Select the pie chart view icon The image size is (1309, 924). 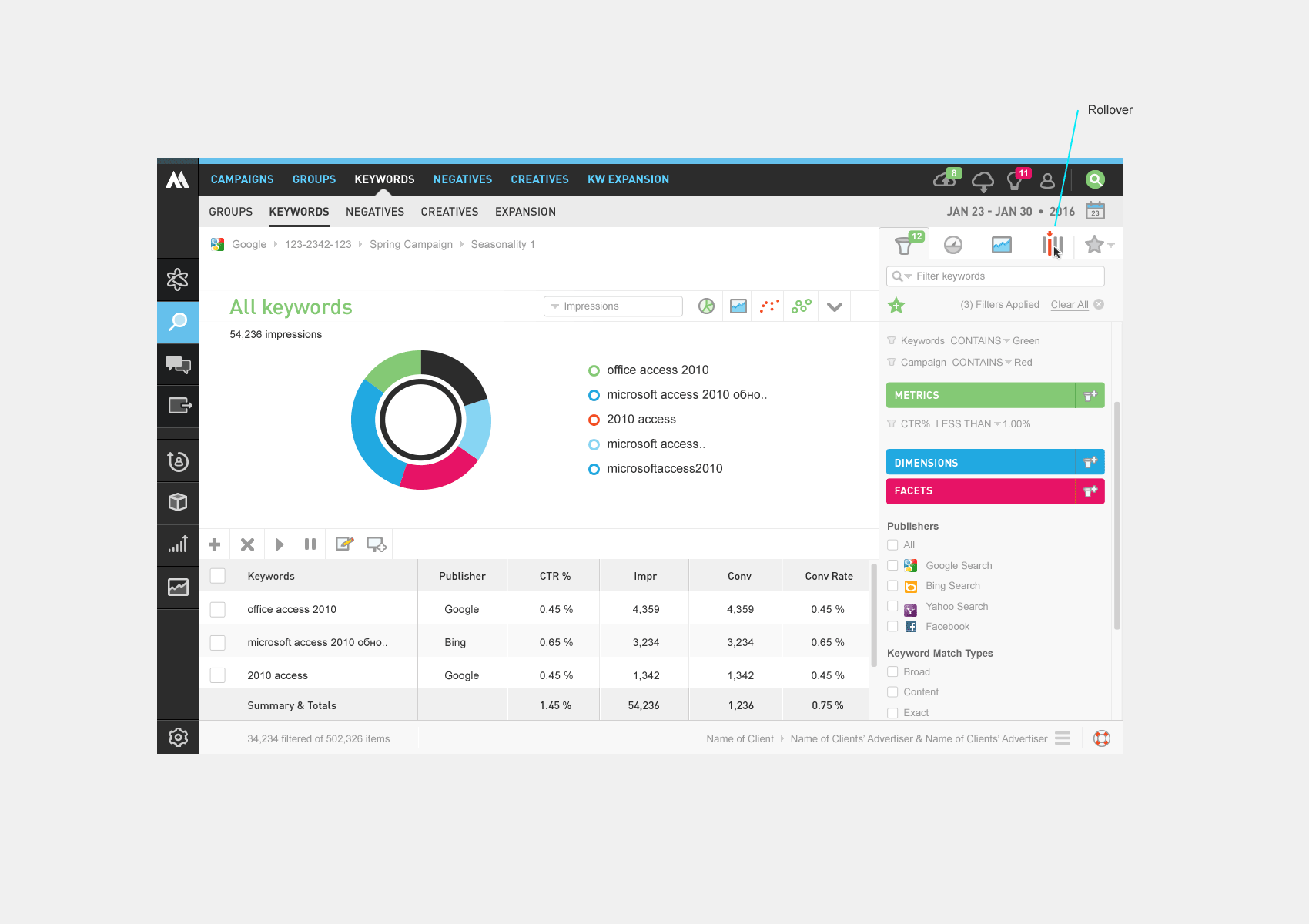706,306
